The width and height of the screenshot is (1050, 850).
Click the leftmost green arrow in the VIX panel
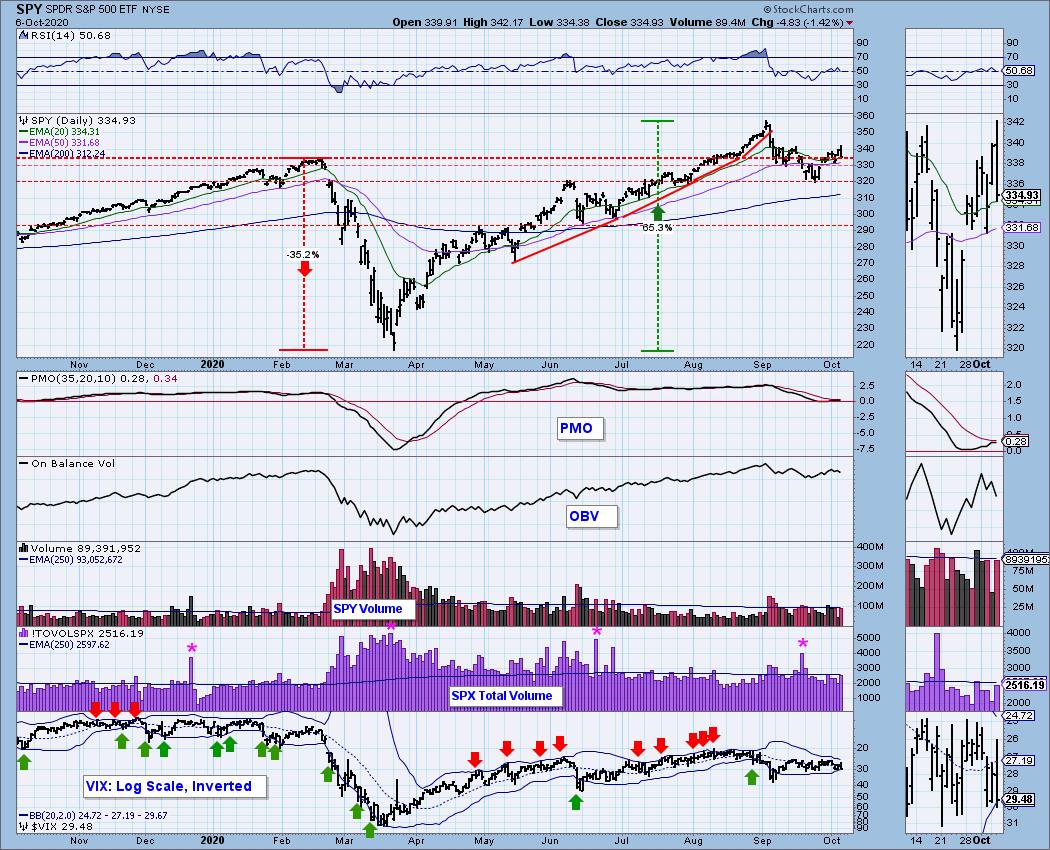coord(24,761)
